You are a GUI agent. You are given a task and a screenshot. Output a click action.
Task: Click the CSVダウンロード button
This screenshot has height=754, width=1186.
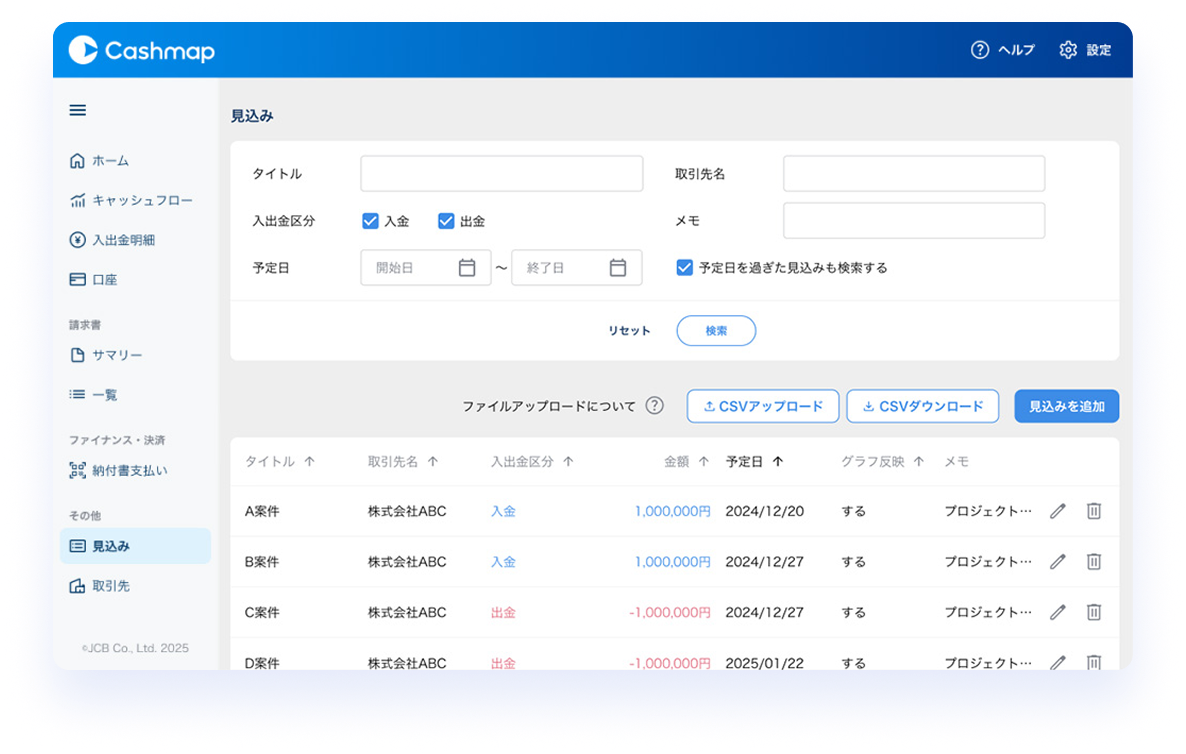(923, 406)
